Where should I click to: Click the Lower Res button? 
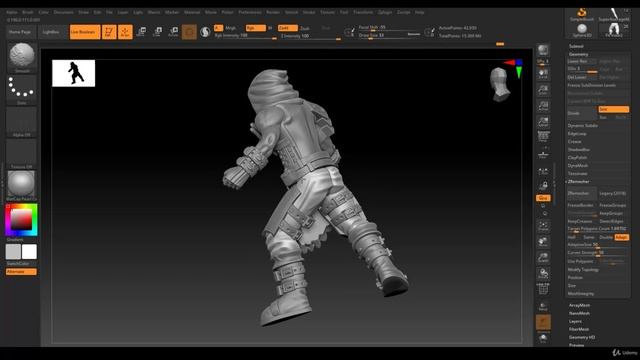(582, 61)
